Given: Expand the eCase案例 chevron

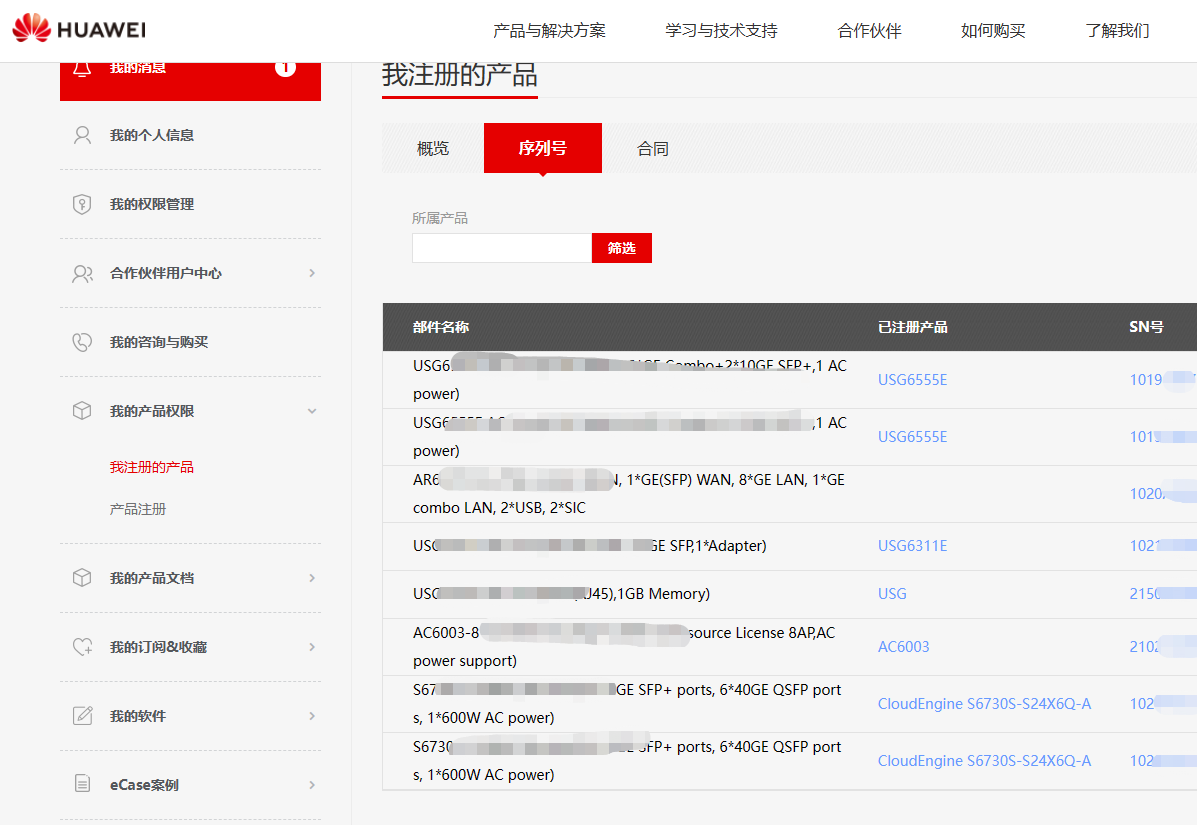Looking at the screenshot, I should pyautogui.click(x=311, y=785).
